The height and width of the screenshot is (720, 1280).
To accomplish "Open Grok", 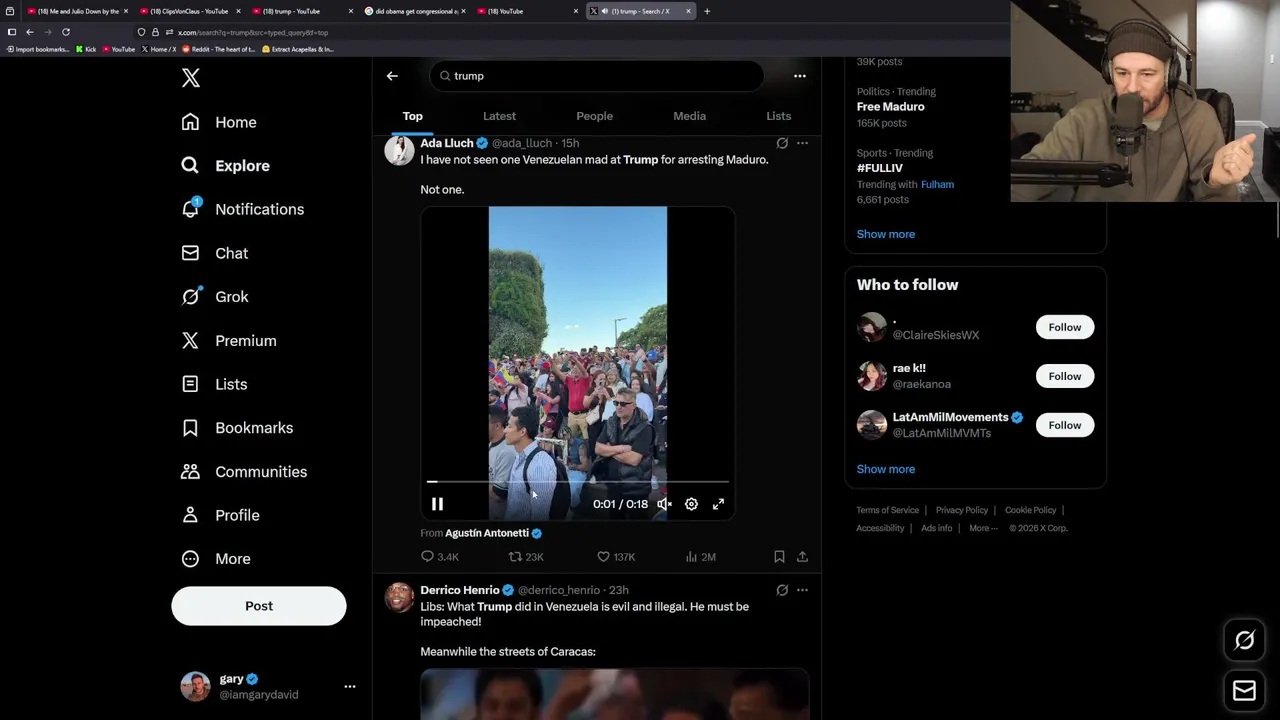I will tap(214, 297).
